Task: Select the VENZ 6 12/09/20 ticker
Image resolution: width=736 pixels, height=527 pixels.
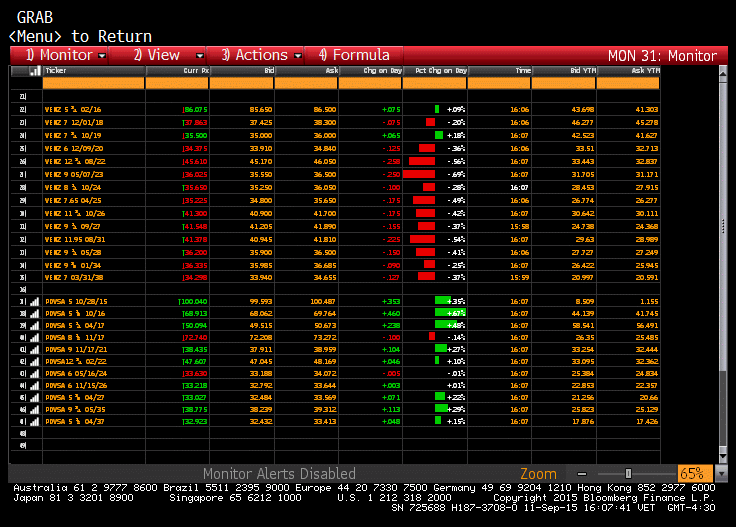Action: 74,149
